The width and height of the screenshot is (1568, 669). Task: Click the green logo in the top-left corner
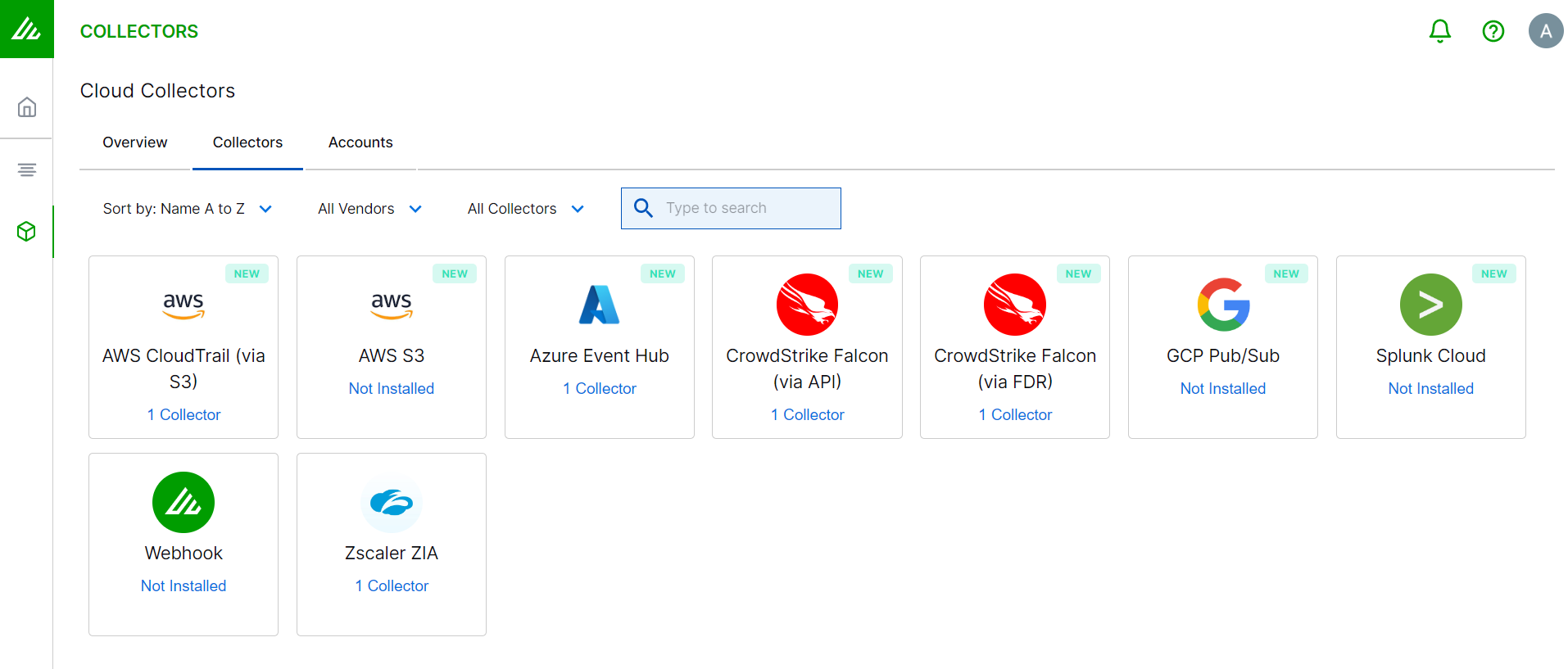click(26, 29)
